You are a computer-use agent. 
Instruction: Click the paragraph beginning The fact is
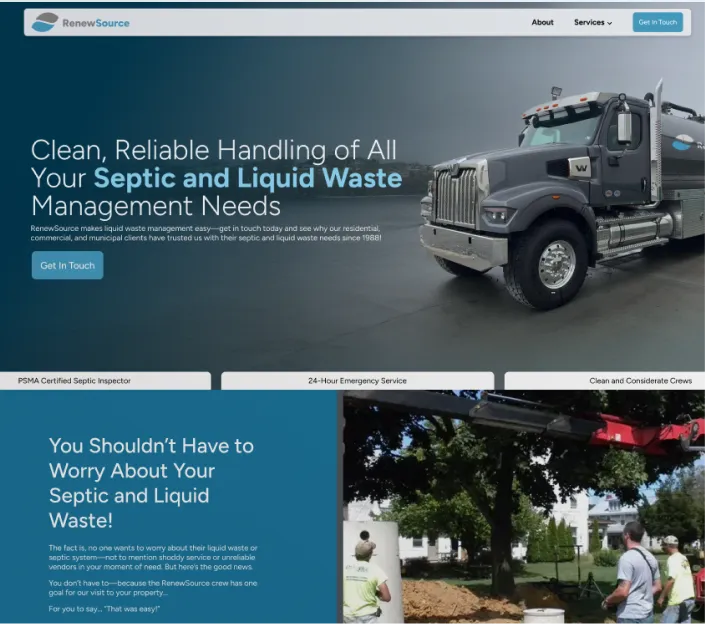(x=153, y=557)
